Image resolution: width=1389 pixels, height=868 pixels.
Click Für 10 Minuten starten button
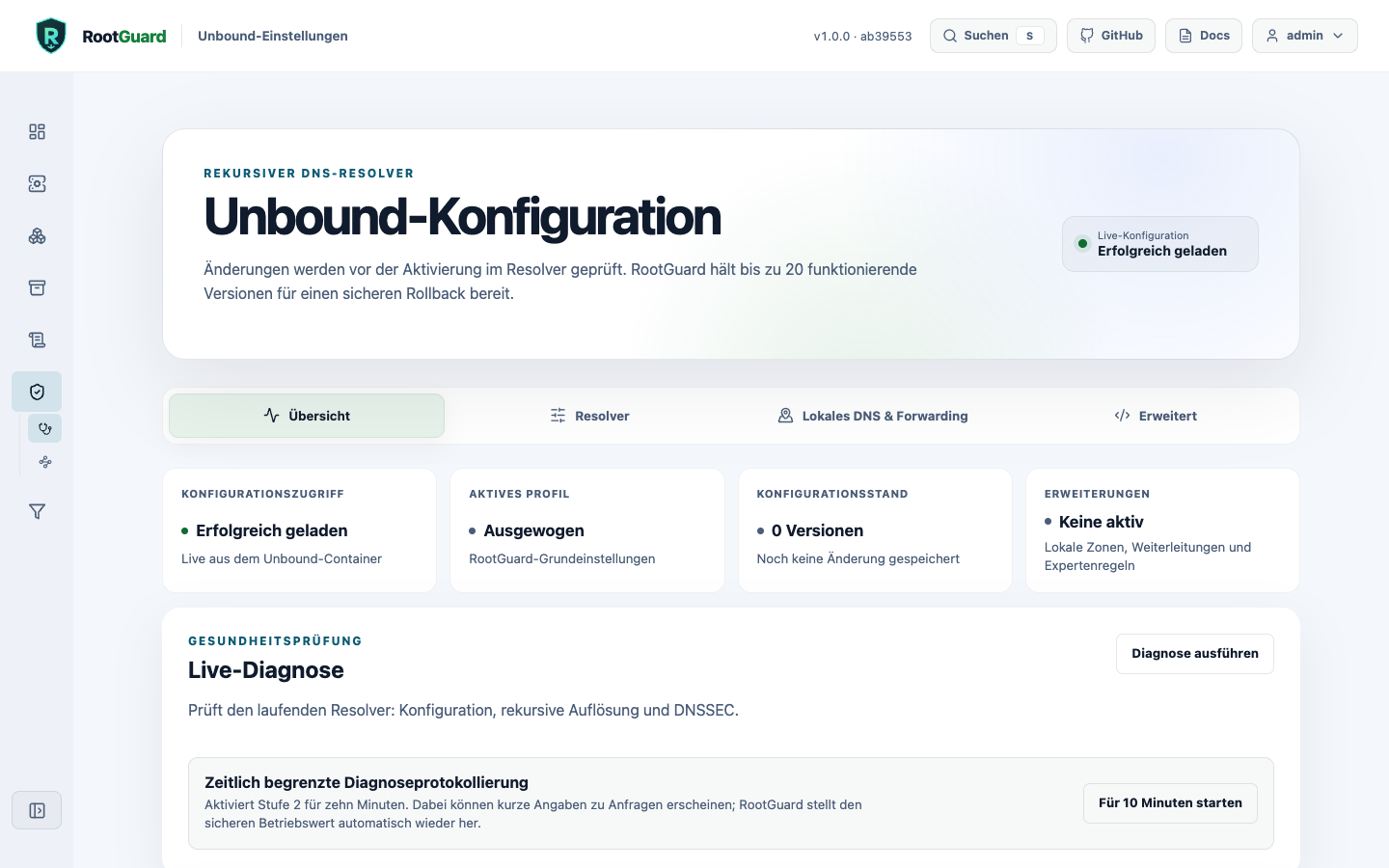tap(1170, 803)
